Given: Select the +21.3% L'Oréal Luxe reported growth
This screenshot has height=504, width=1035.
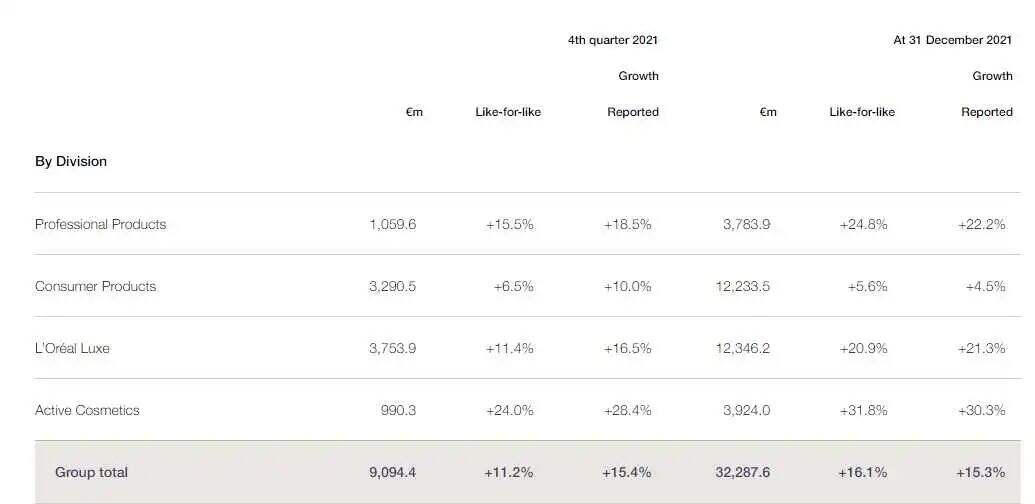Looking at the screenshot, I should pyautogui.click(x=982, y=348).
